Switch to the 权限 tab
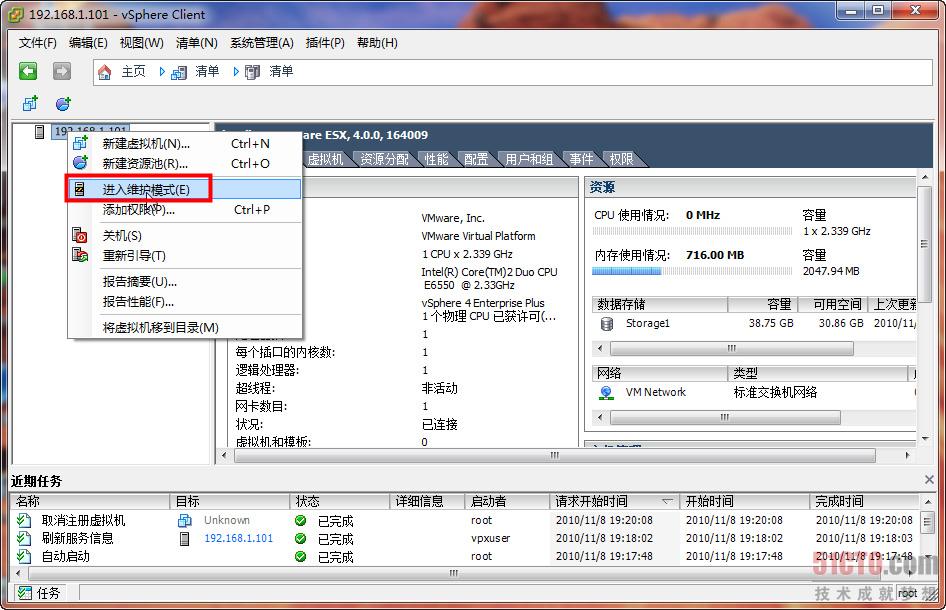 pyautogui.click(x=621, y=159)
